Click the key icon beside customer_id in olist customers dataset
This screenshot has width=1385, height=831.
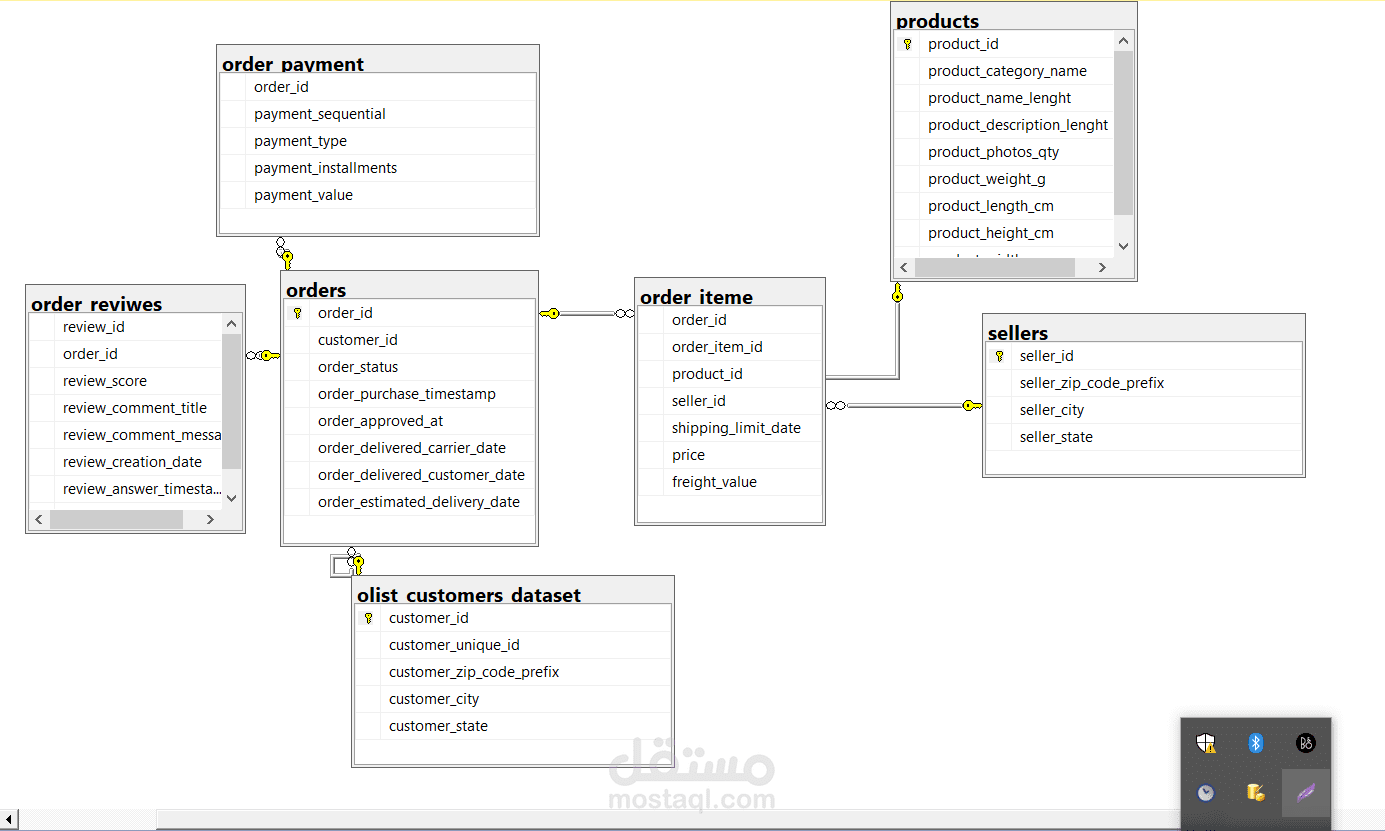tap(368, 618)
